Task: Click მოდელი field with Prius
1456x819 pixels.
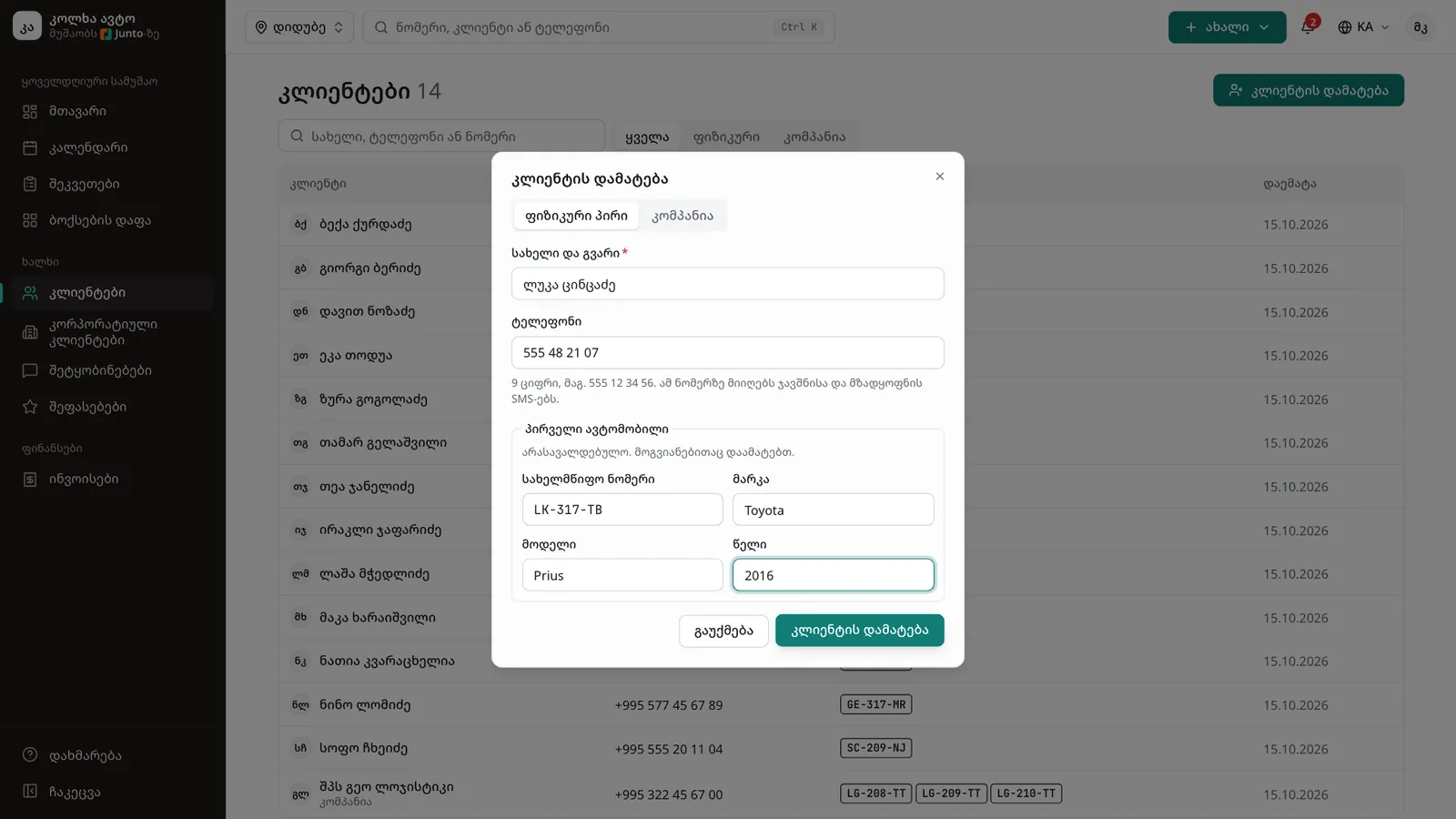Action: pyautogui.click(x=622, y=575)
